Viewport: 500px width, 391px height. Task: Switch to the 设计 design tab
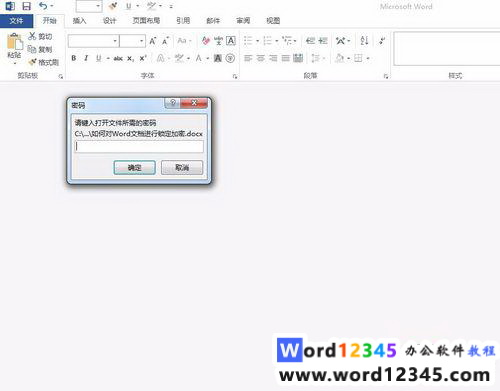point(109,21)
